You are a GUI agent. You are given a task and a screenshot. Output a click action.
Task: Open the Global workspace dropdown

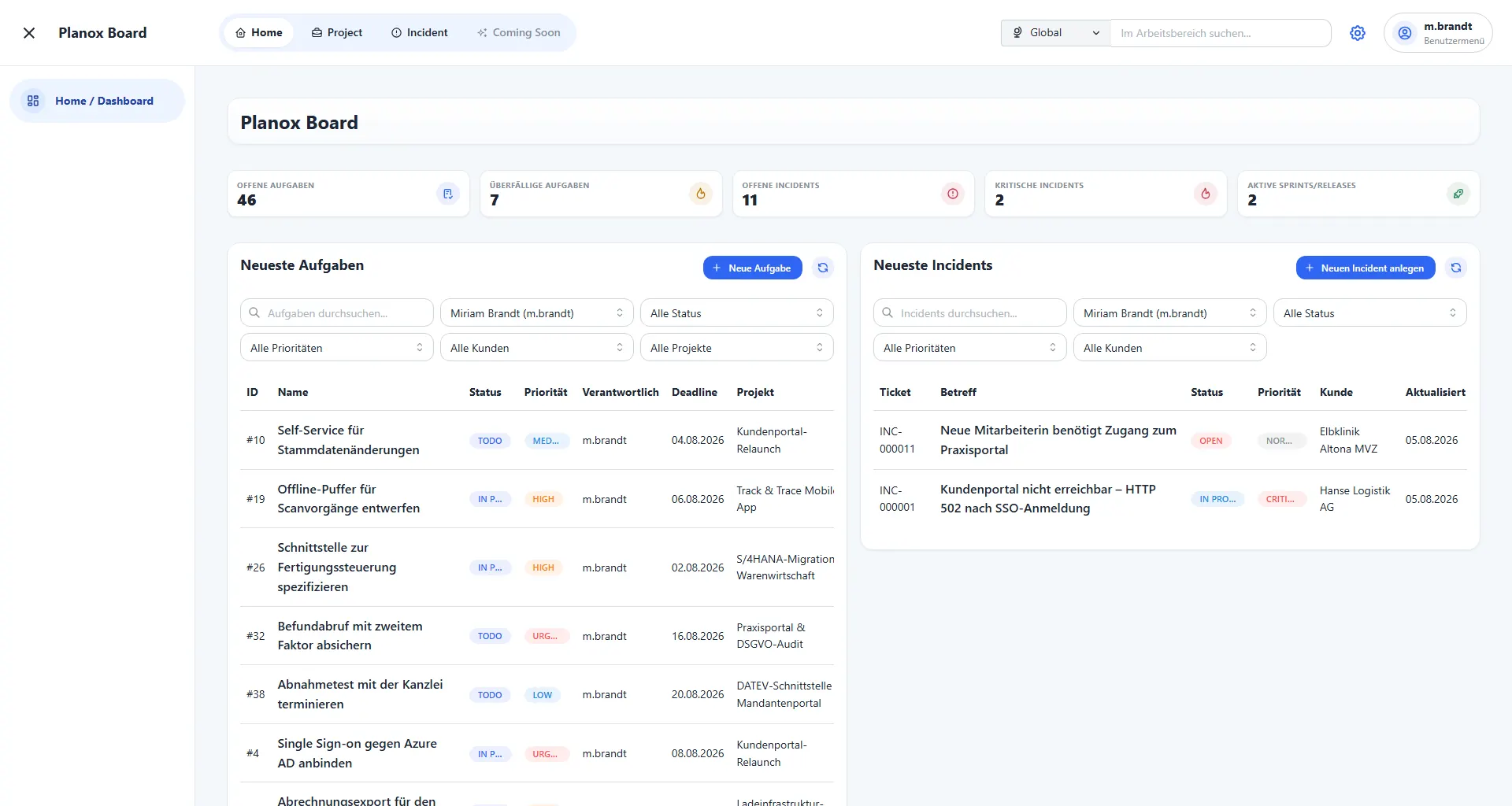click(1055, 33)
